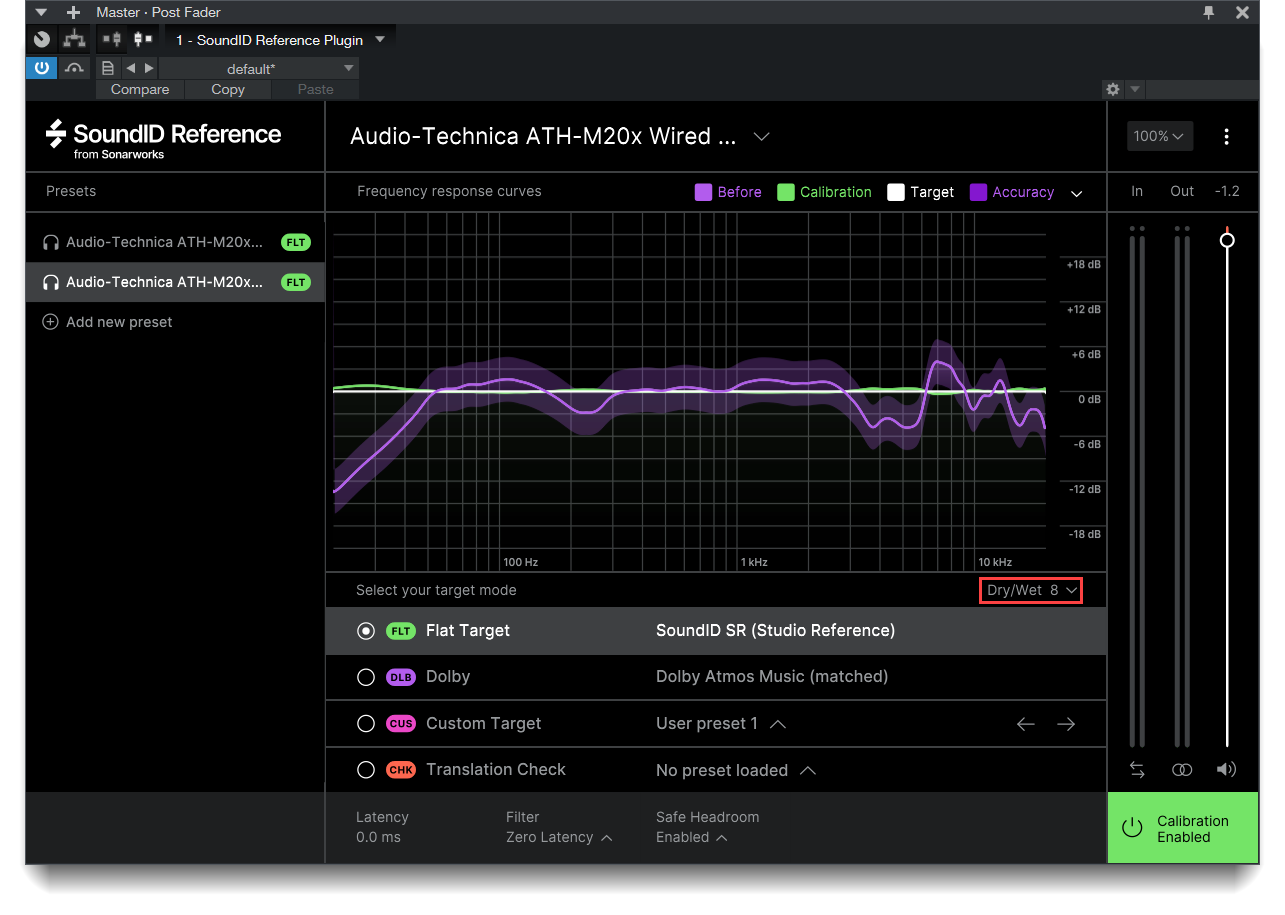Toggle the blue plugin power button

coord(42,68)
